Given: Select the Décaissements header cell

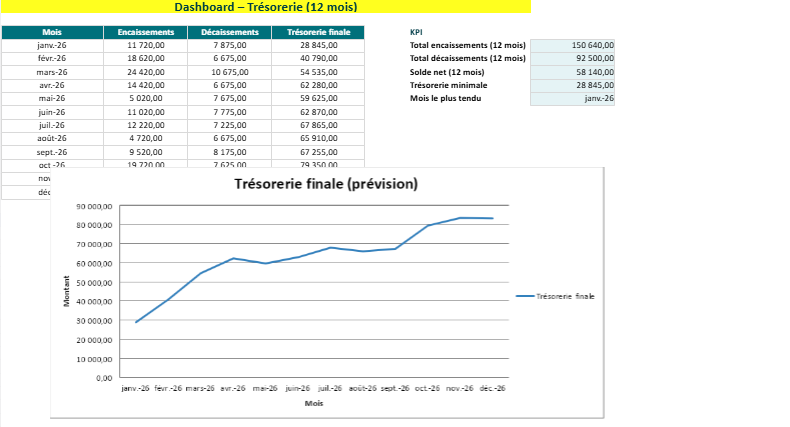Looking at the screenshot, I should click(229, 32).
